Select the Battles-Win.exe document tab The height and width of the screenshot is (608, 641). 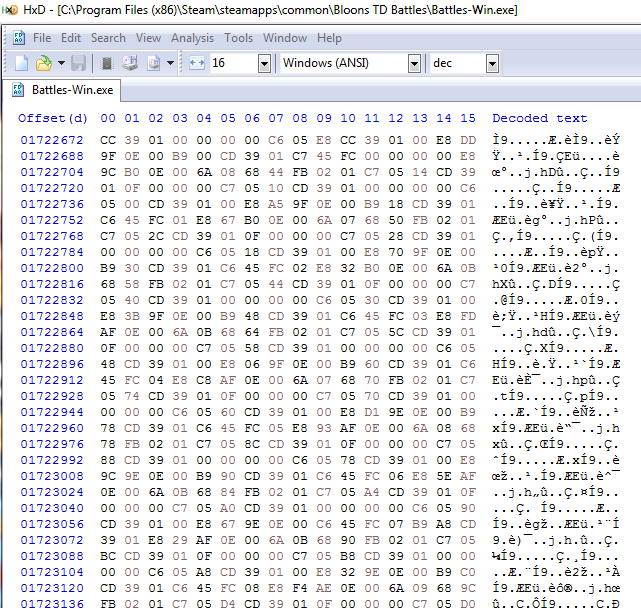62,90
